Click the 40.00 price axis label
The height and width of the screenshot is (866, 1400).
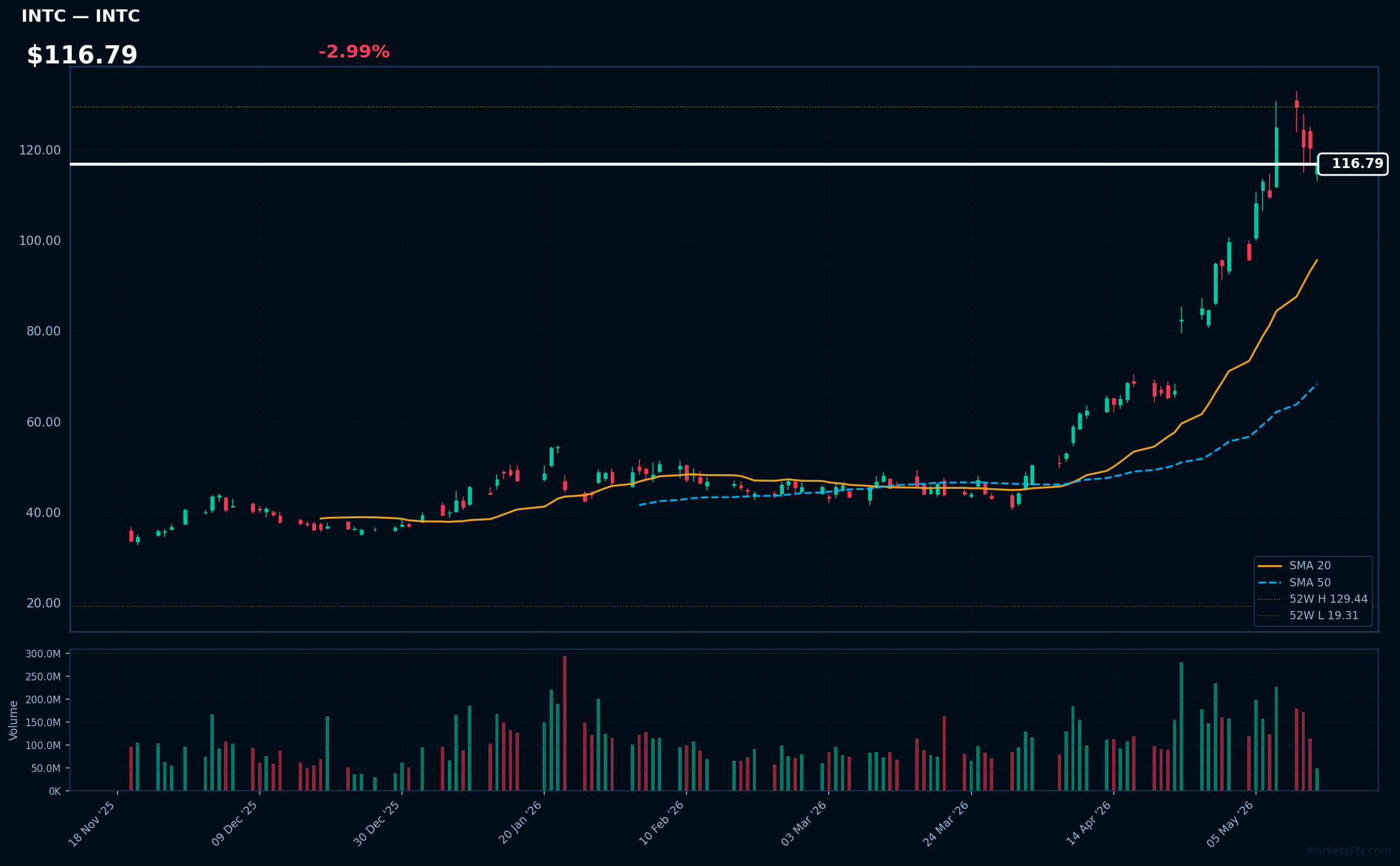click(43, 513)
